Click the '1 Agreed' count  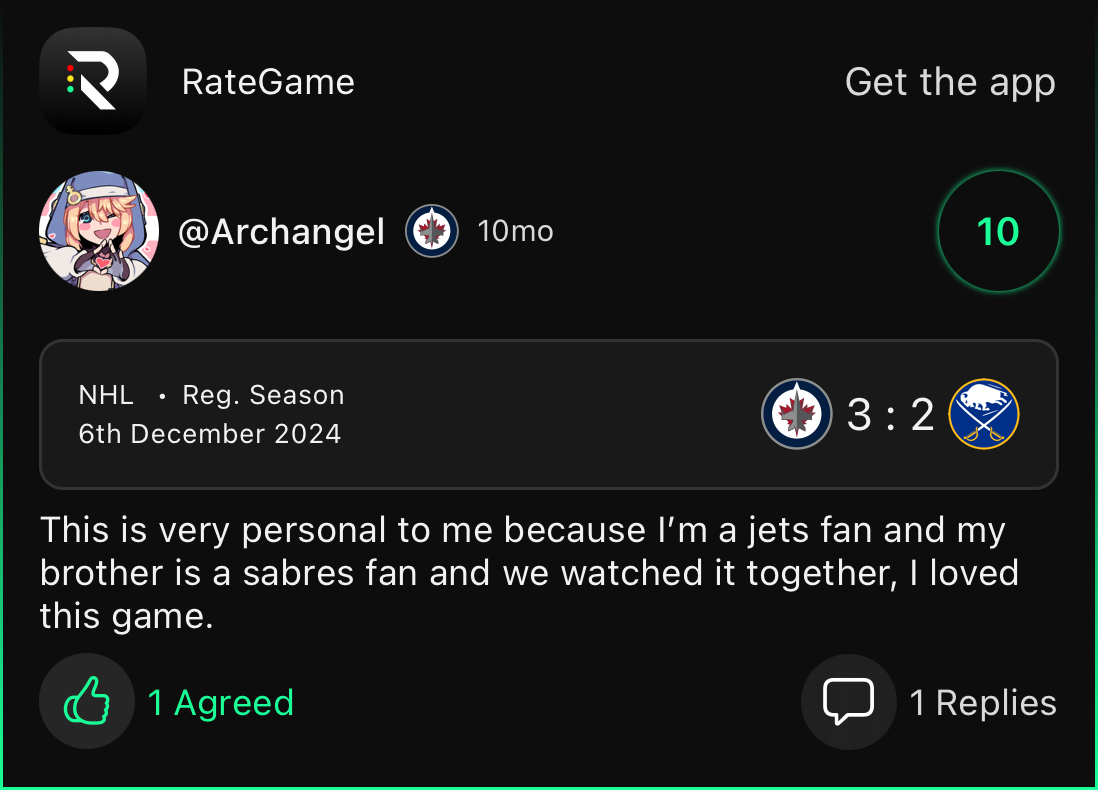point(220,703)
